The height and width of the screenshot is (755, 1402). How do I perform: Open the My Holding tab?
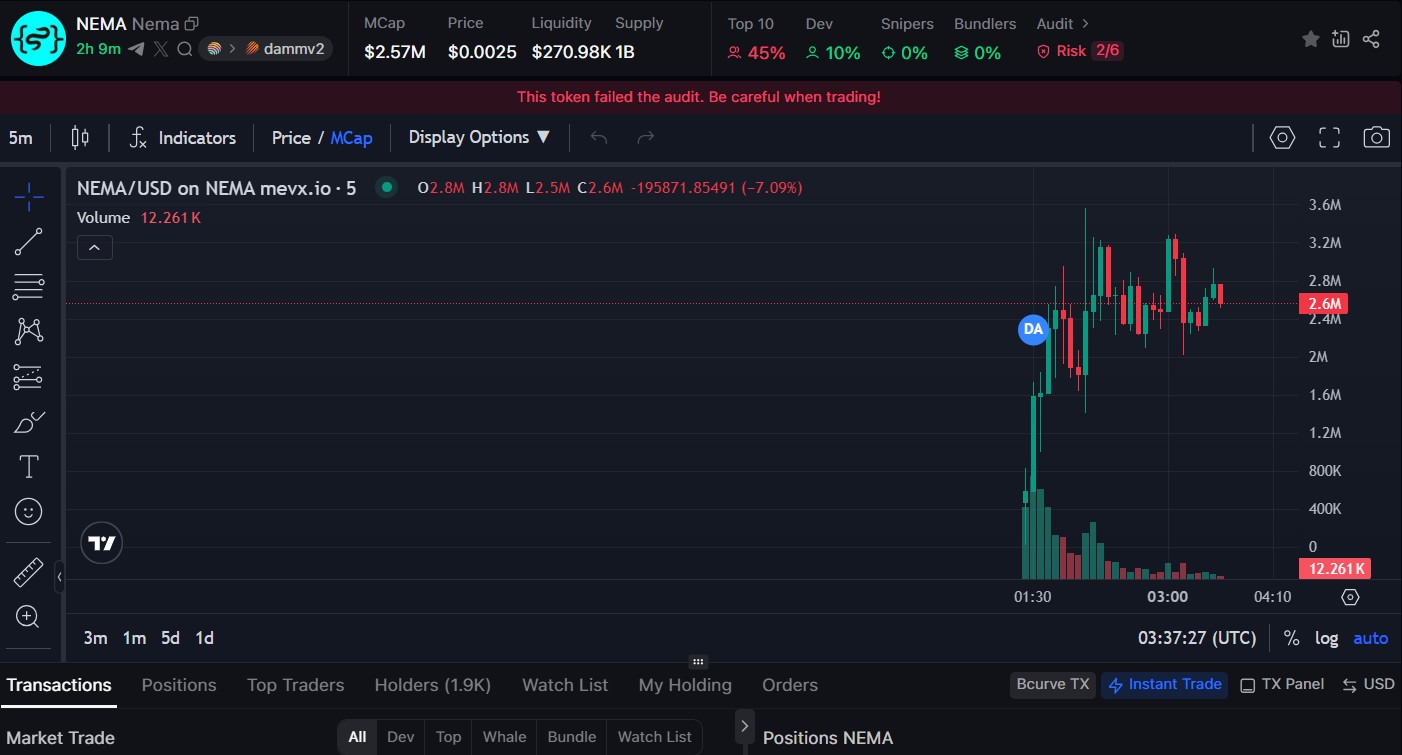tap(685, 685)
